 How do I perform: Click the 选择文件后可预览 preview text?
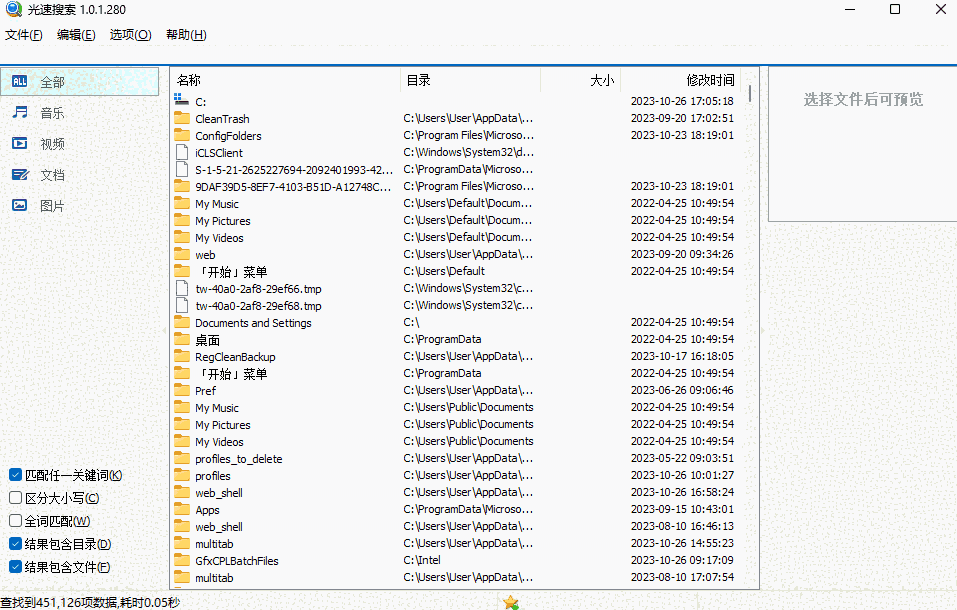click(863, 100)
